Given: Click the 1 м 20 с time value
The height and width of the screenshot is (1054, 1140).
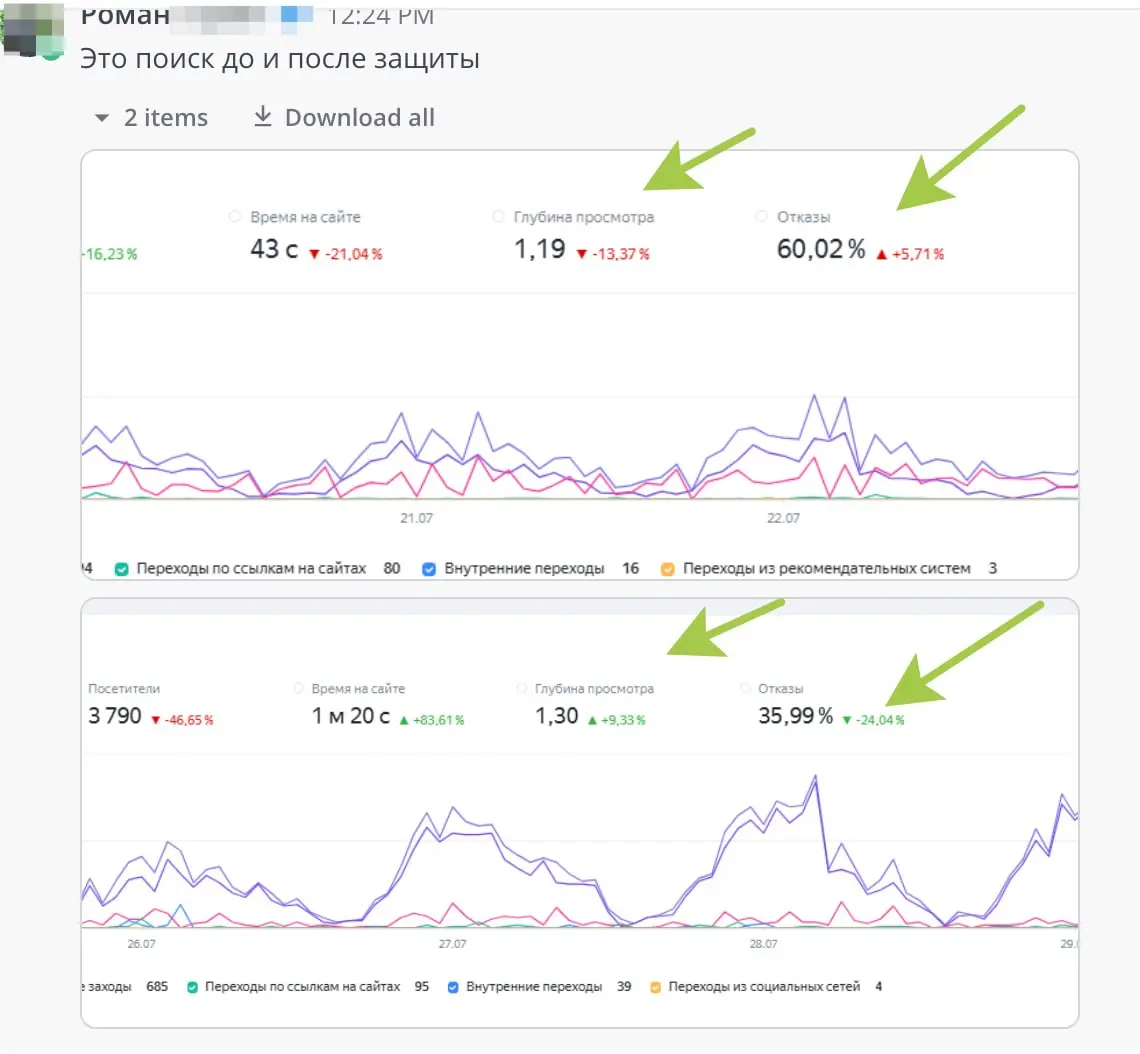Looking at the screenshot, I should click(x=350, y=716).
